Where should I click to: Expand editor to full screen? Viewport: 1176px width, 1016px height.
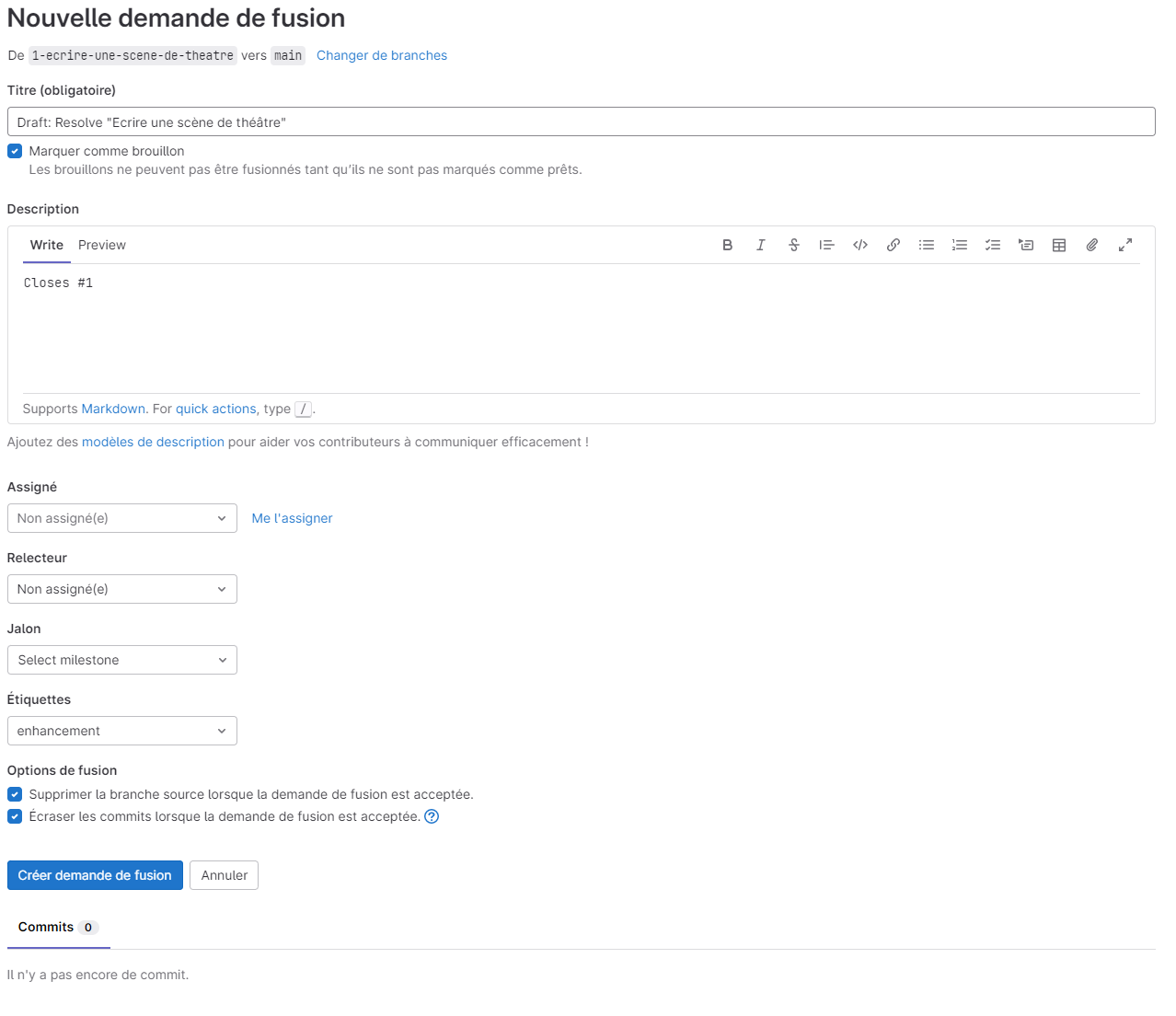pyautogui.click(x=1124, y=245)
